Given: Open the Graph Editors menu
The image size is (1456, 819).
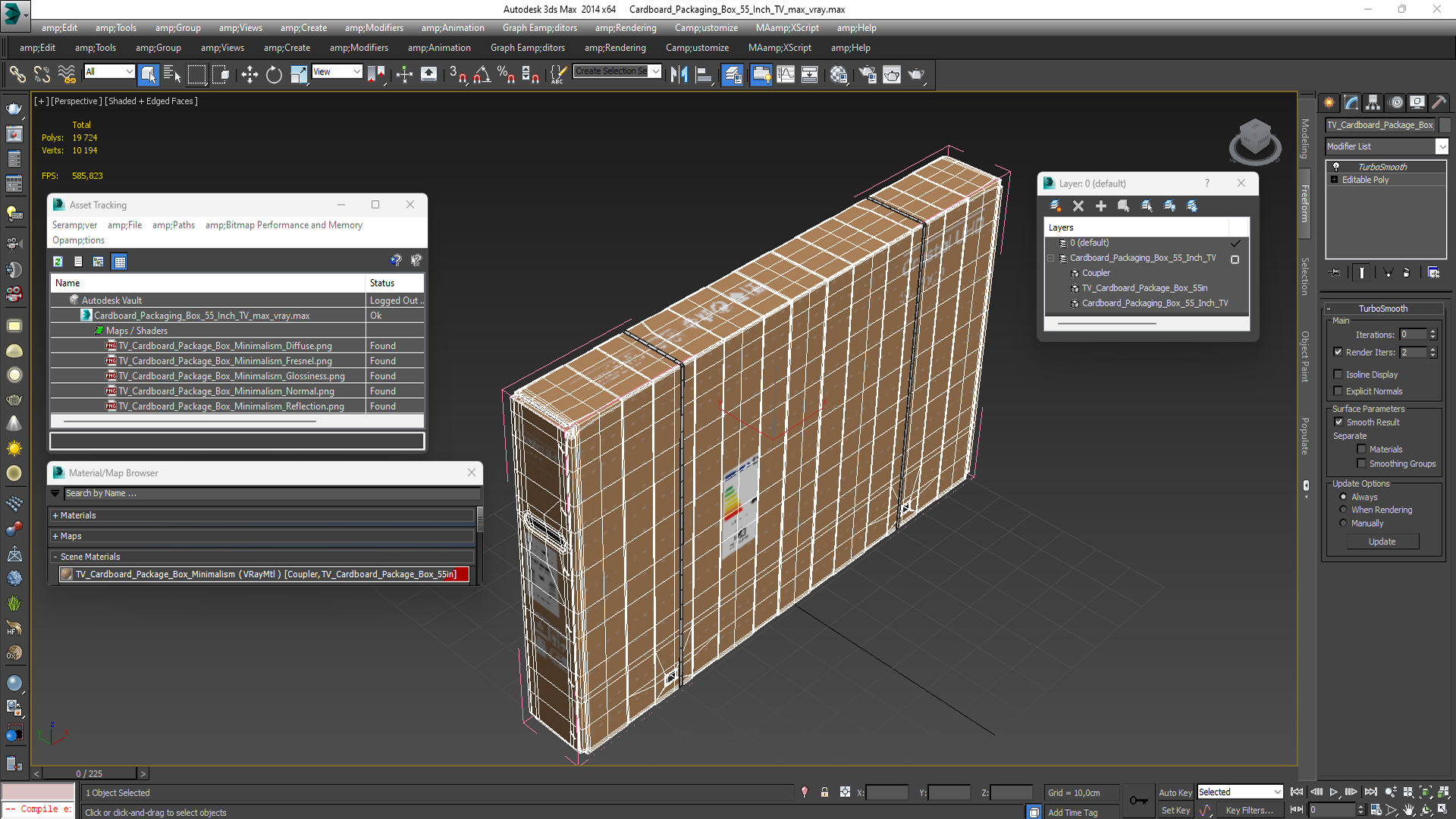Looking at the screenshot, I should pos(539,28).
